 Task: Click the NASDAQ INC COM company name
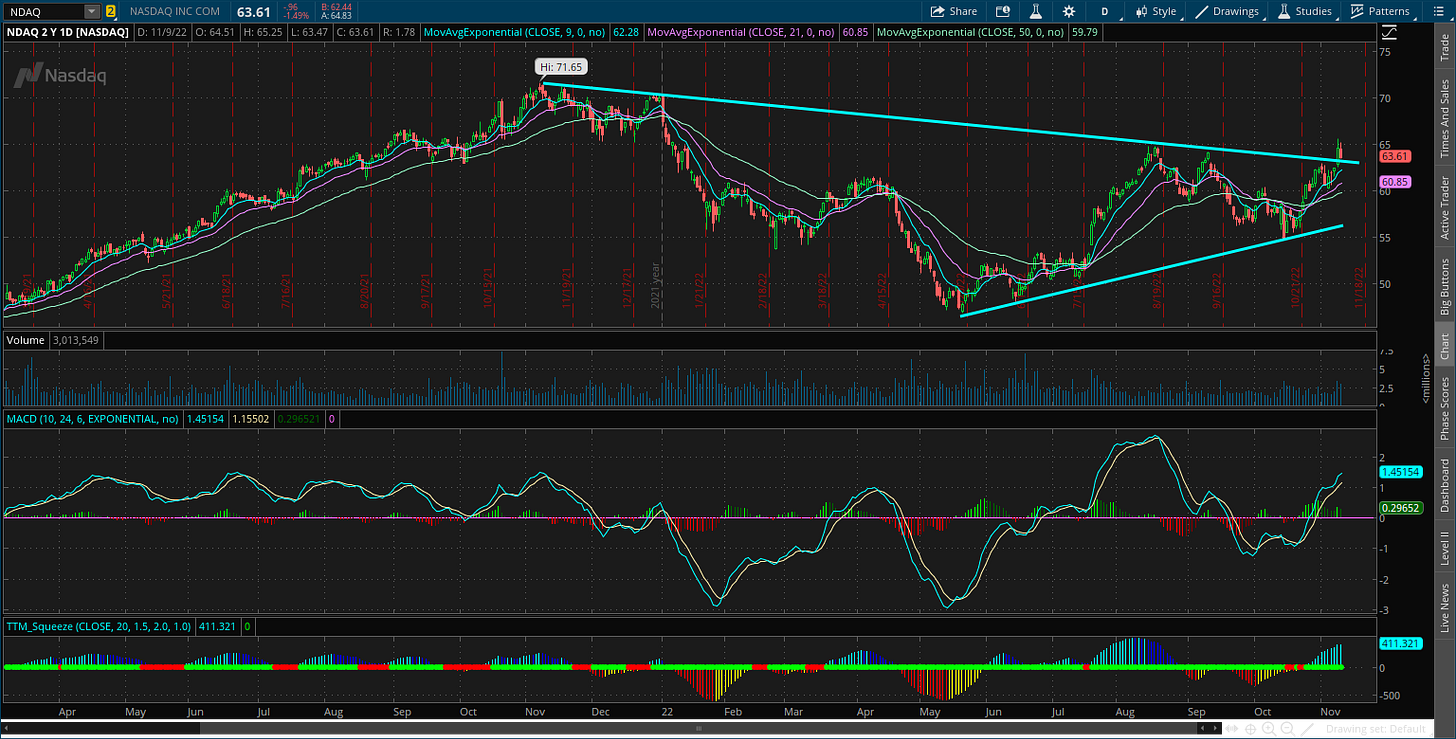[173, 12]
